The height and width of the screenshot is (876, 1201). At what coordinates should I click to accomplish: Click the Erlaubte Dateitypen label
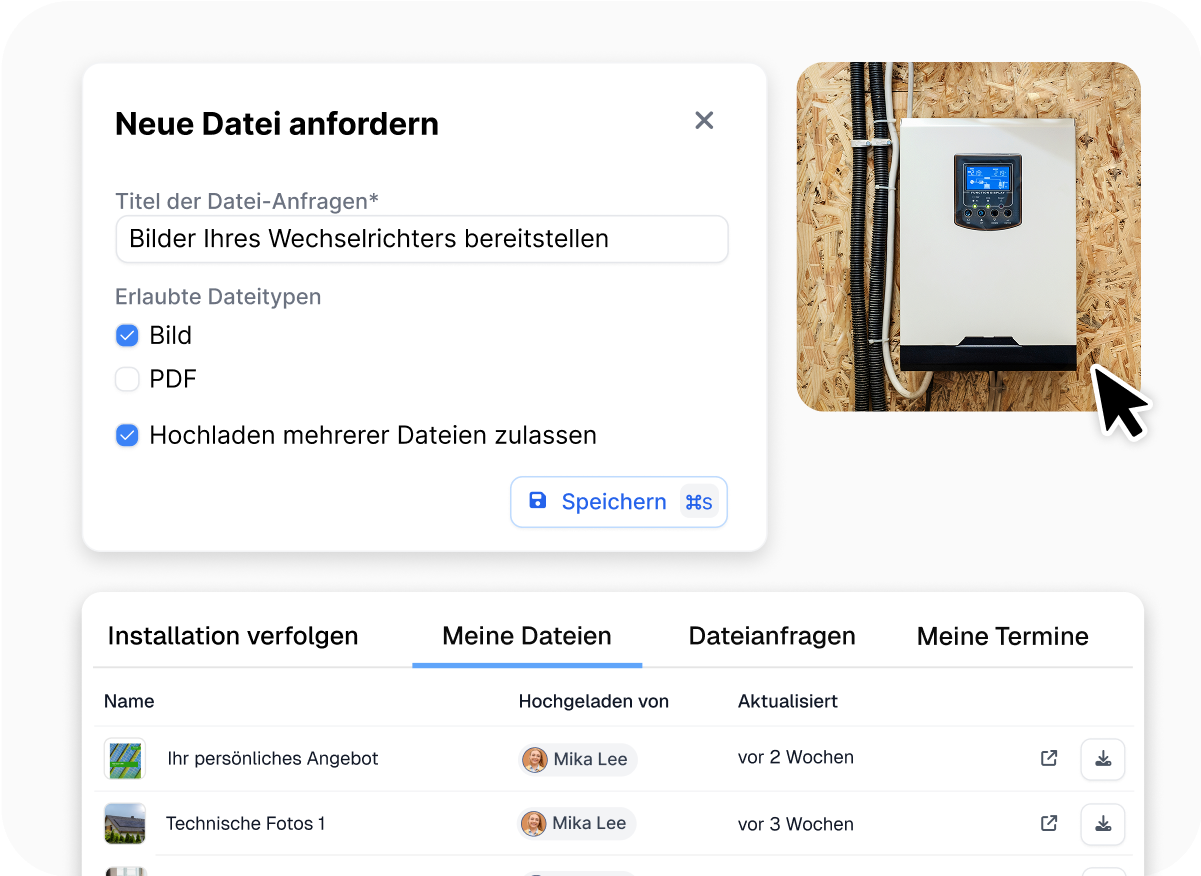point(218,297)
